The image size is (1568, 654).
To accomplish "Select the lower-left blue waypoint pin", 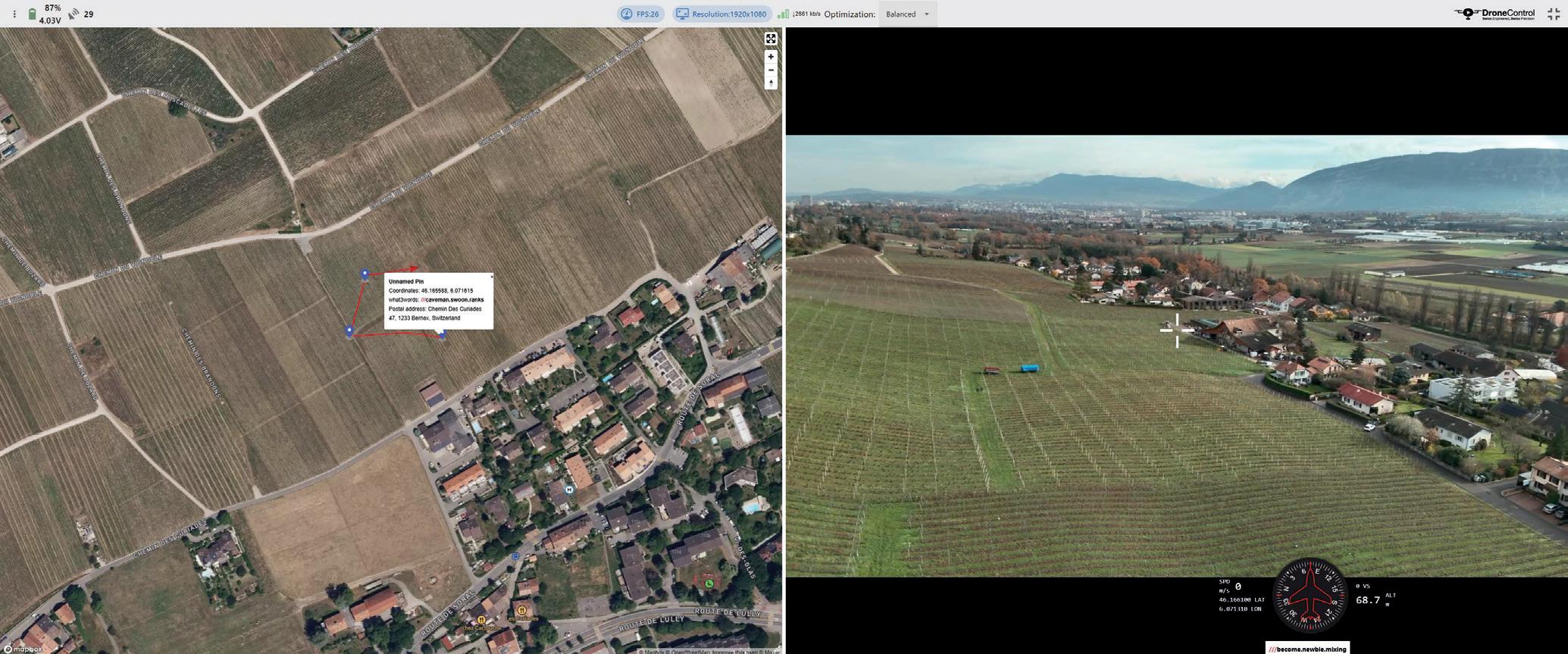I will [x=349, y=331].
